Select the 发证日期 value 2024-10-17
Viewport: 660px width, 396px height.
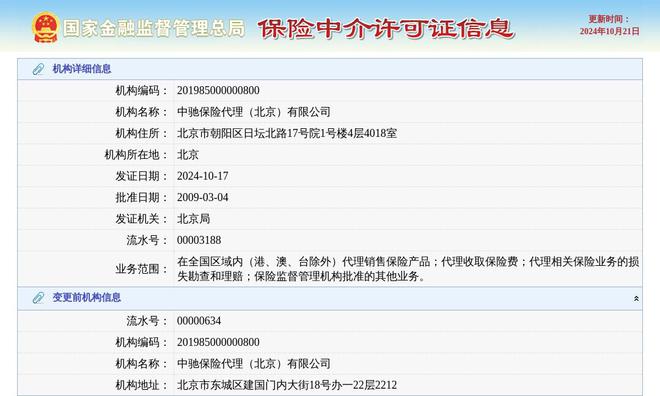click(202, 176)
